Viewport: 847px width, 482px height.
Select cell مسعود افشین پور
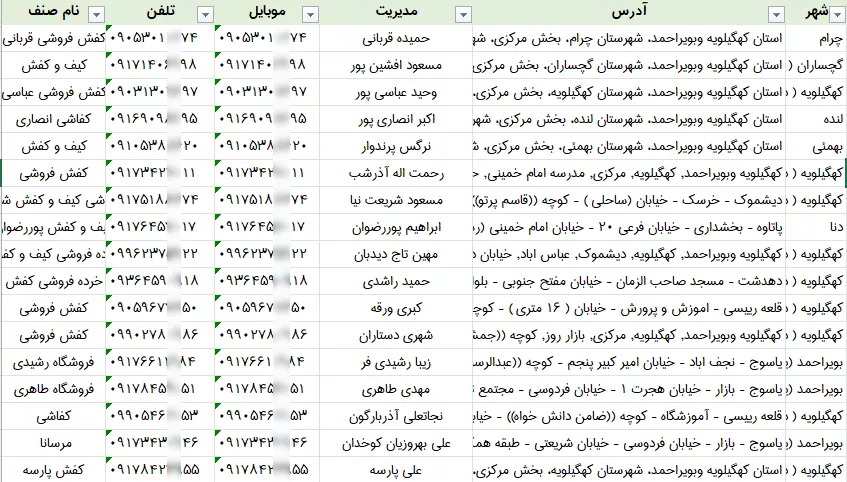[x=396, y=65]
